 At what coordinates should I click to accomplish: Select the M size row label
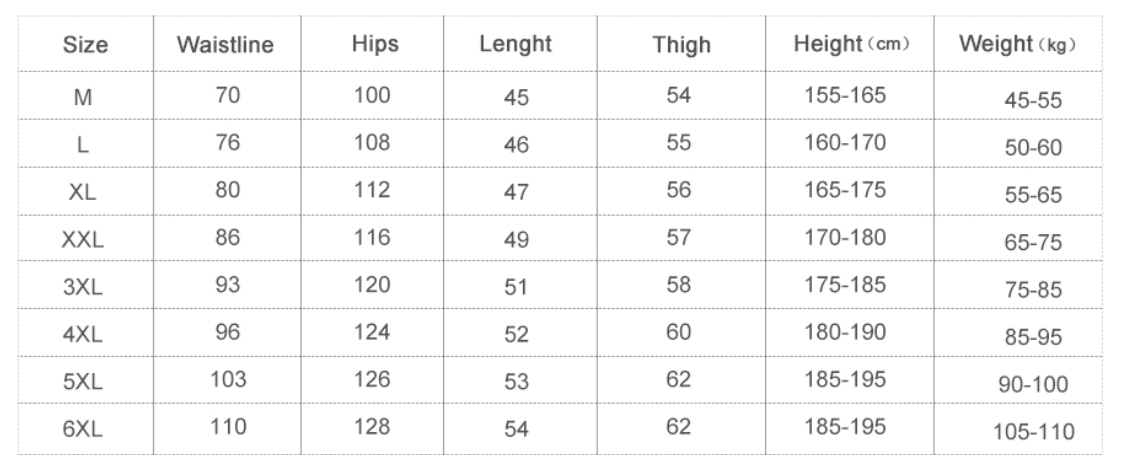(82, 98)
